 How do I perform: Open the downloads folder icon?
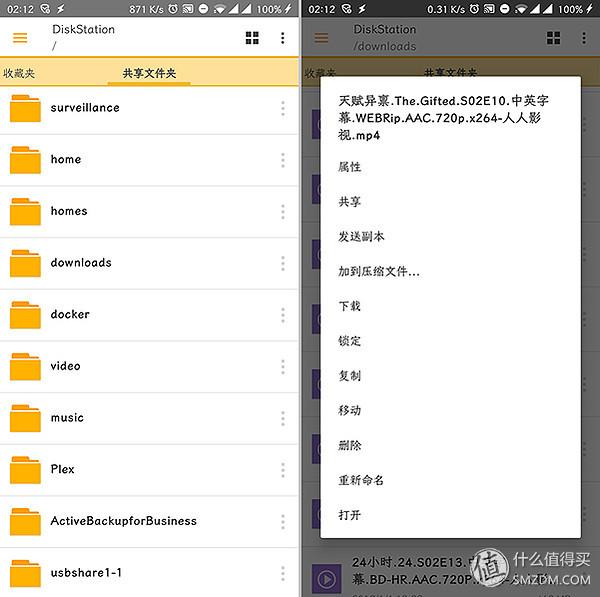pyautogui.click(x=25, y=263)
